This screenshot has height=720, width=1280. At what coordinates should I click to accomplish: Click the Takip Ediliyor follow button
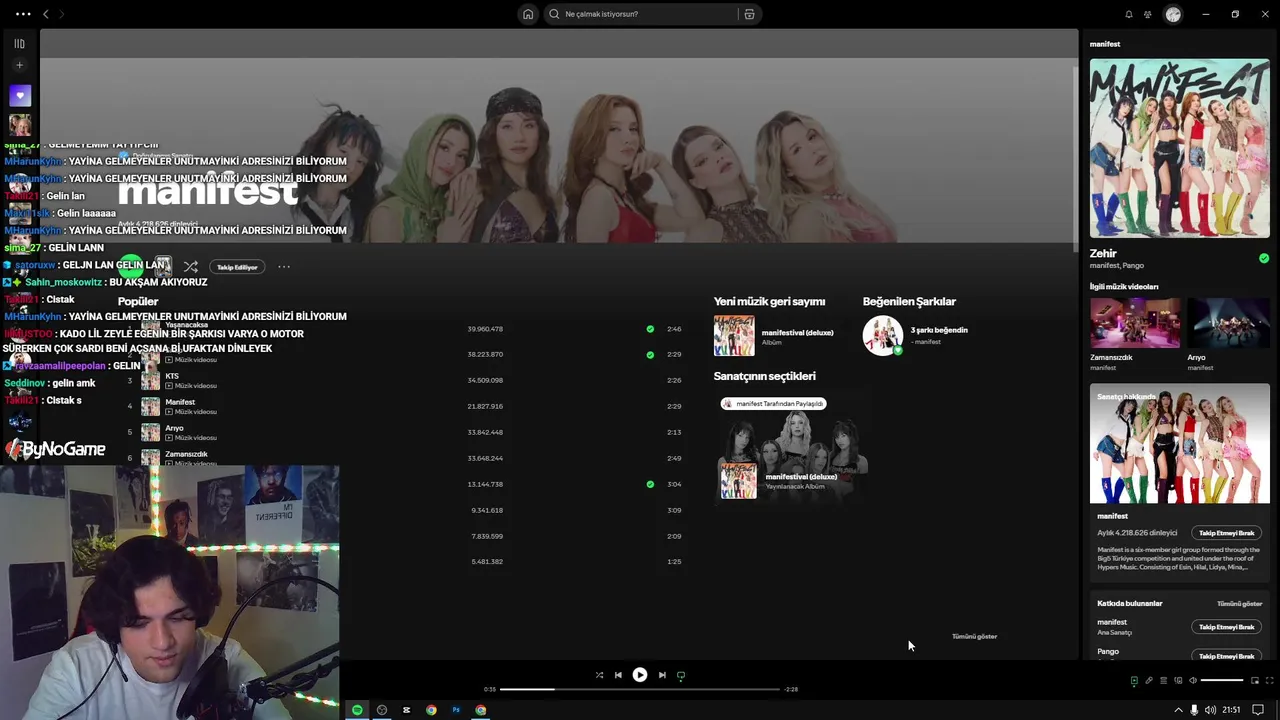click(x=237, y=267)
